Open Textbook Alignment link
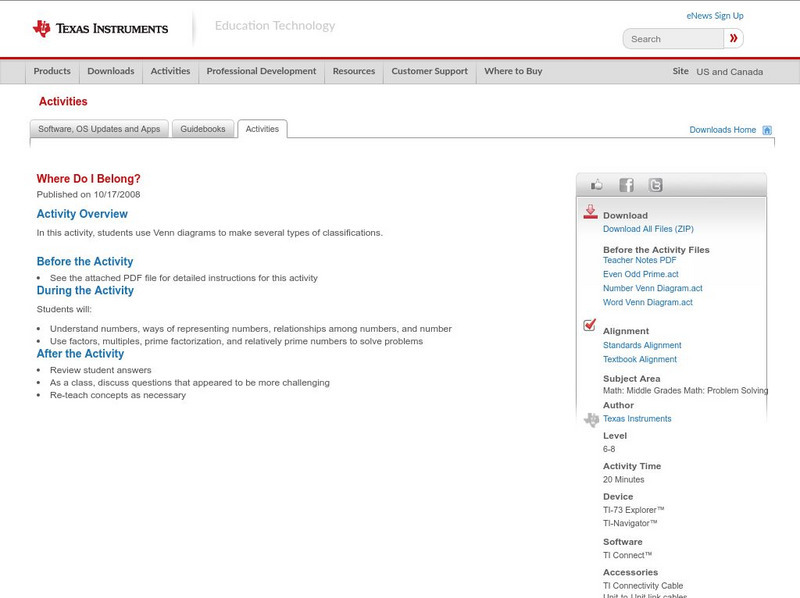 (x=640, y=359)
